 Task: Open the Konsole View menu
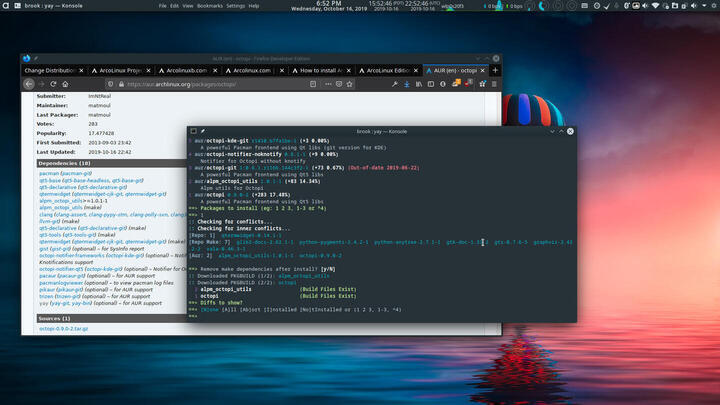tap(188, 6)
